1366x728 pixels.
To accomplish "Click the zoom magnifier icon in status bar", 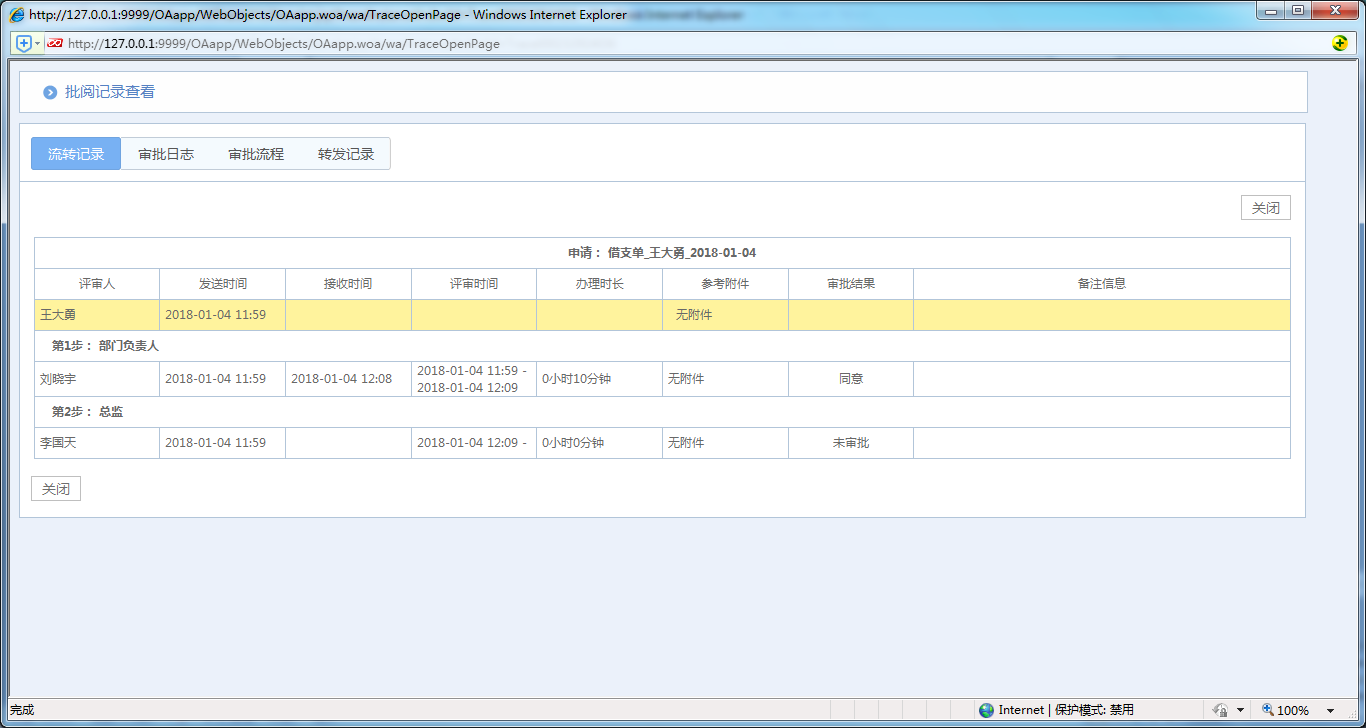I will [x=1268, y=710].
